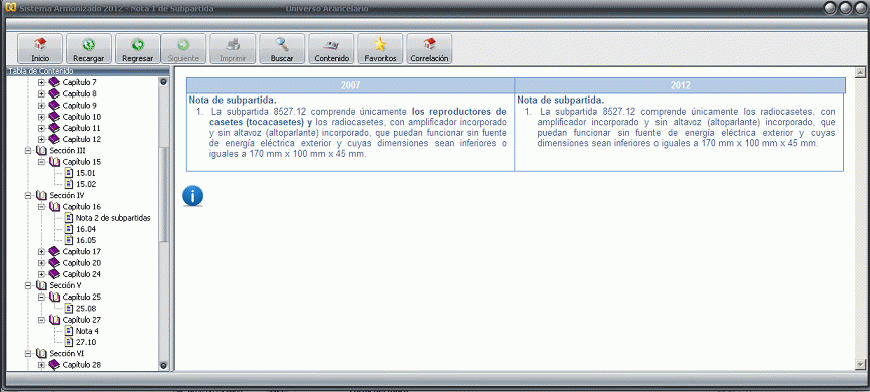The image size is (870, 392).
Task: Go to Inicio home button
Action: 40,48
